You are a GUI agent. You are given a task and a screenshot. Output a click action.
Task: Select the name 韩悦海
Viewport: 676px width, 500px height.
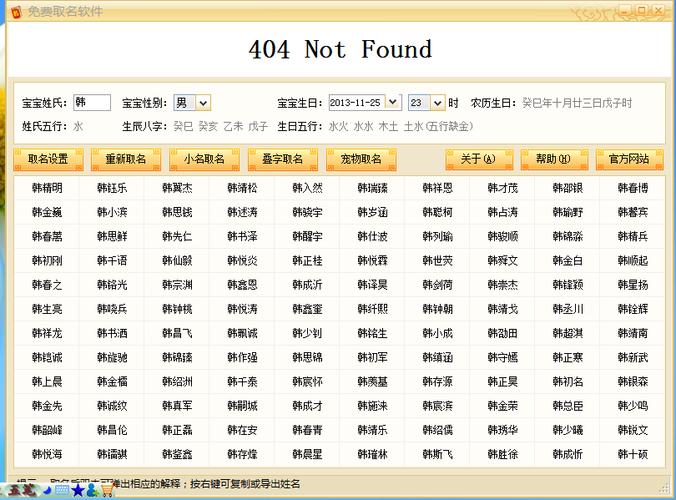coord(47,454)
